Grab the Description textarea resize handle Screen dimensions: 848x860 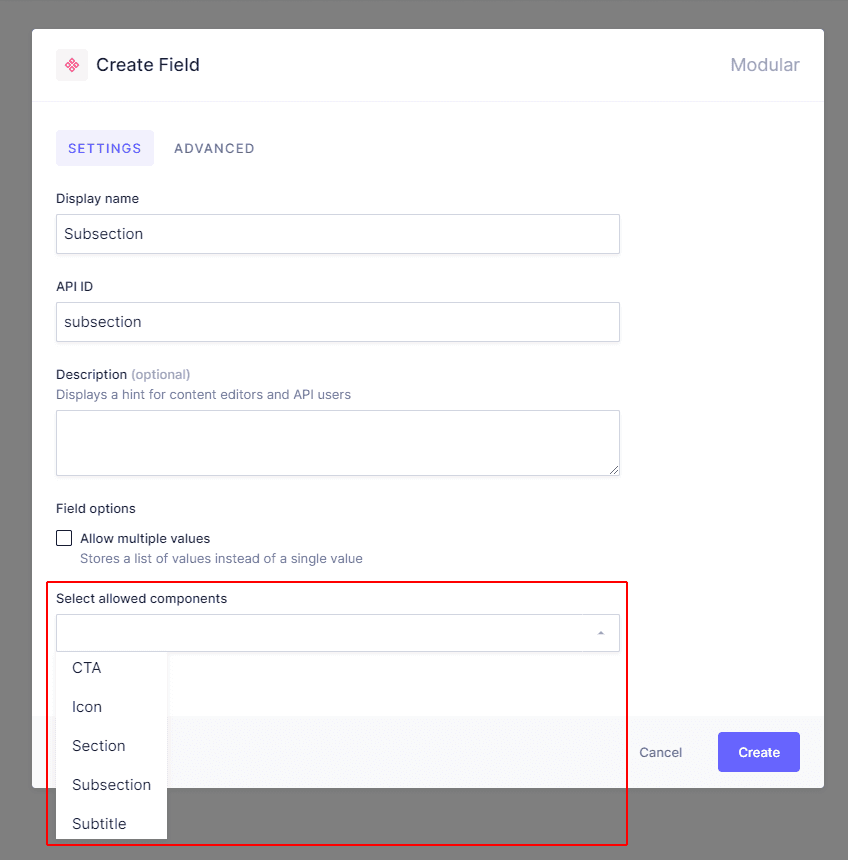tap(614, 470)
